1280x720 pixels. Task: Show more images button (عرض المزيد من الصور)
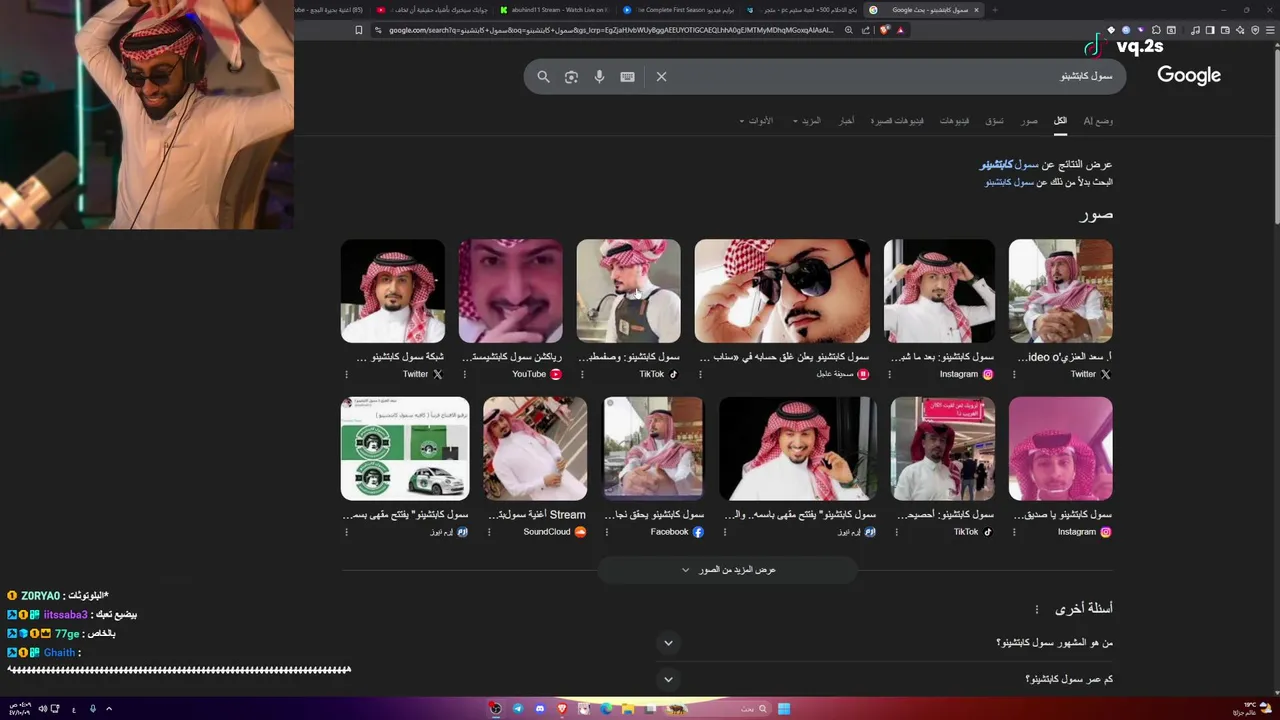pos(727,570)
